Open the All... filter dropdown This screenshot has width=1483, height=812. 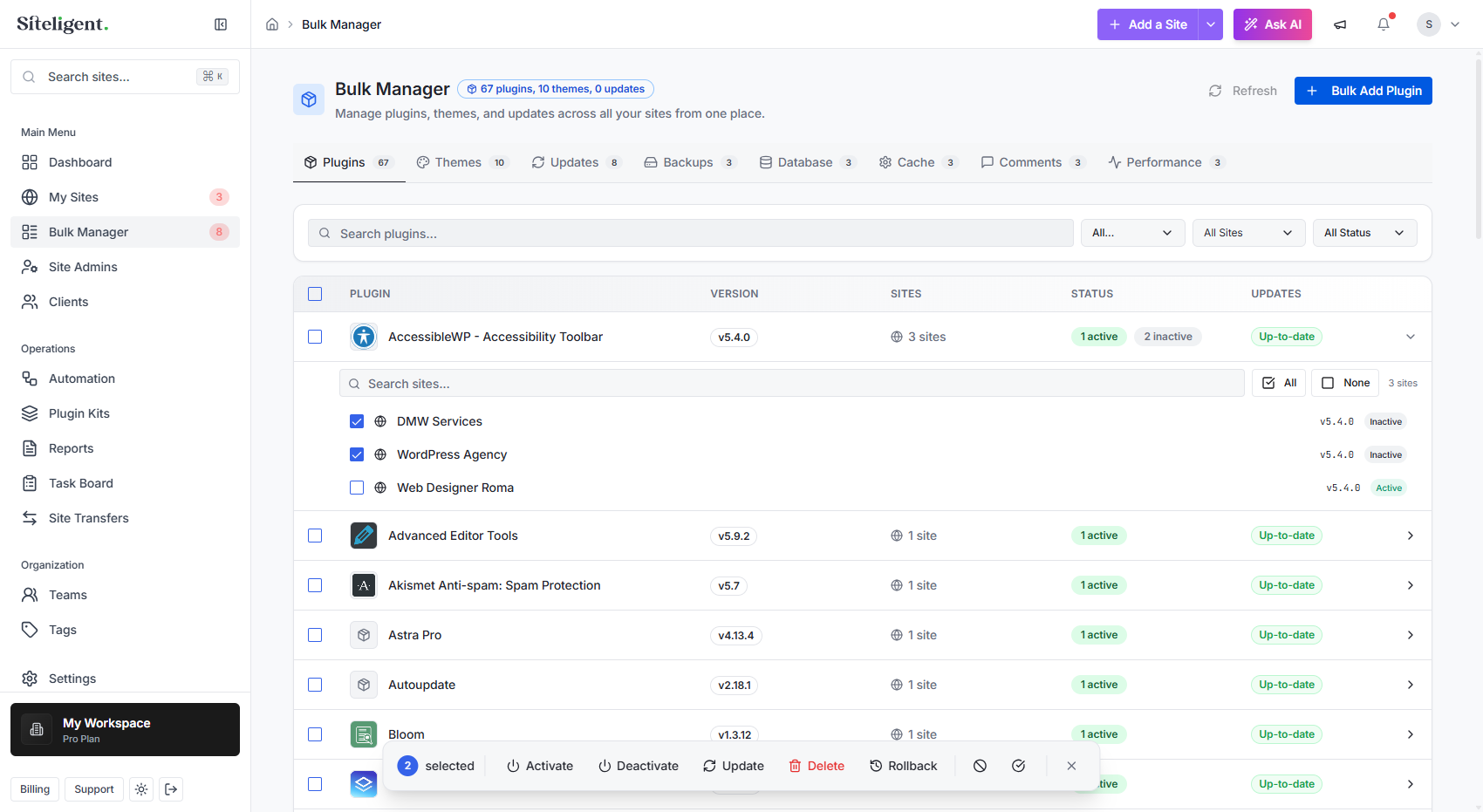1133,233
